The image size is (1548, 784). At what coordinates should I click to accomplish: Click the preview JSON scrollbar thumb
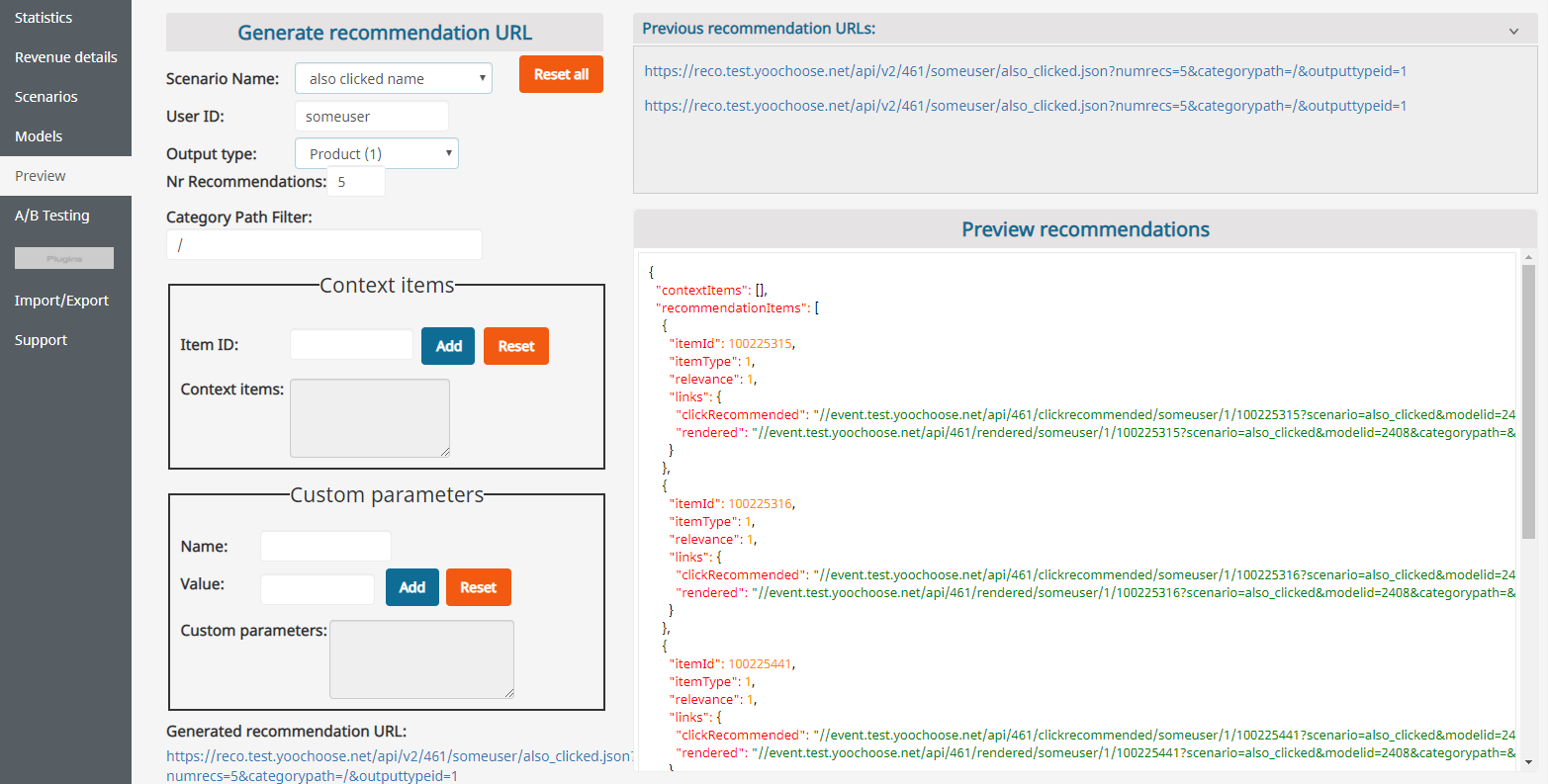pos(1528,401)
